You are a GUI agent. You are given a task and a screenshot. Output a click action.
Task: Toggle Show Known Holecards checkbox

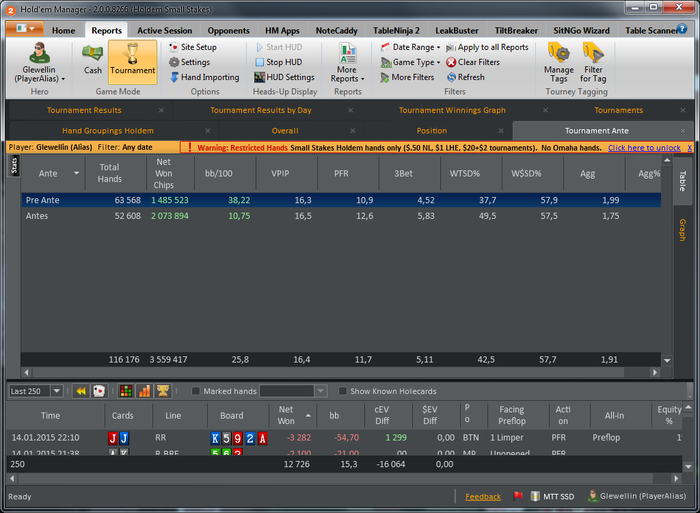point(342,391)
